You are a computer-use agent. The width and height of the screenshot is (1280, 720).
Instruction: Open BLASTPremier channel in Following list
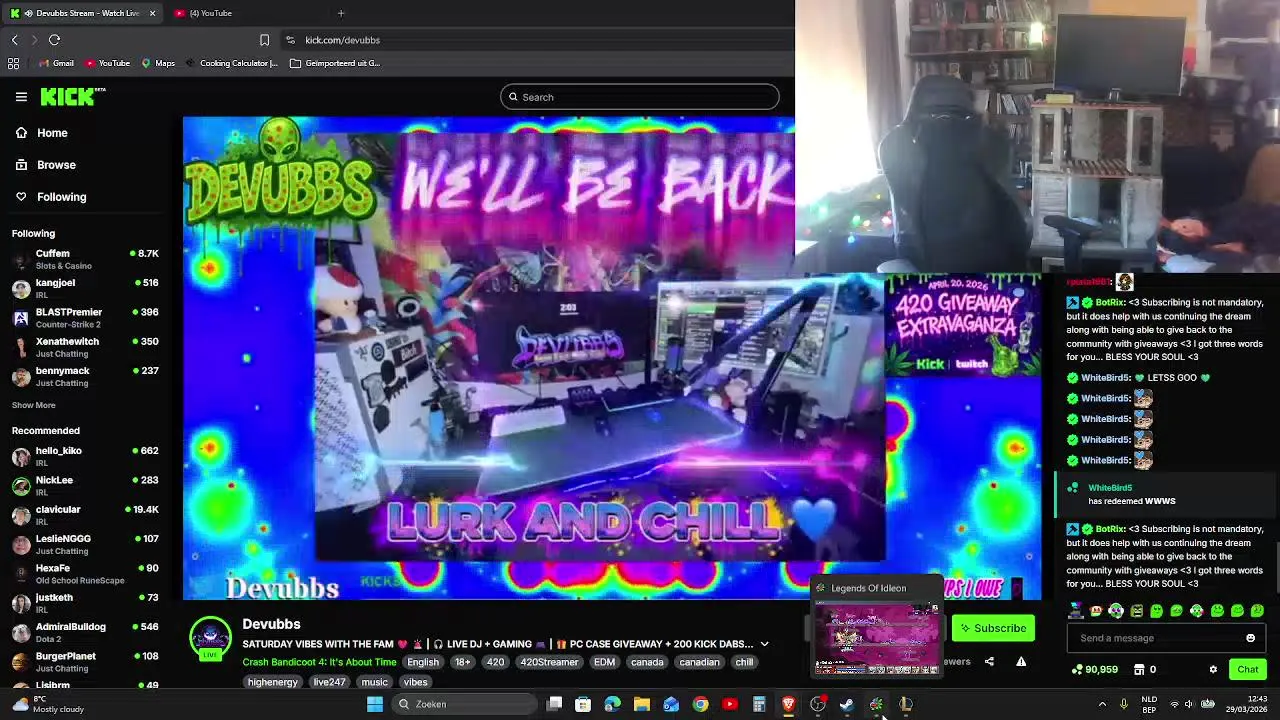tap(86, 317)
